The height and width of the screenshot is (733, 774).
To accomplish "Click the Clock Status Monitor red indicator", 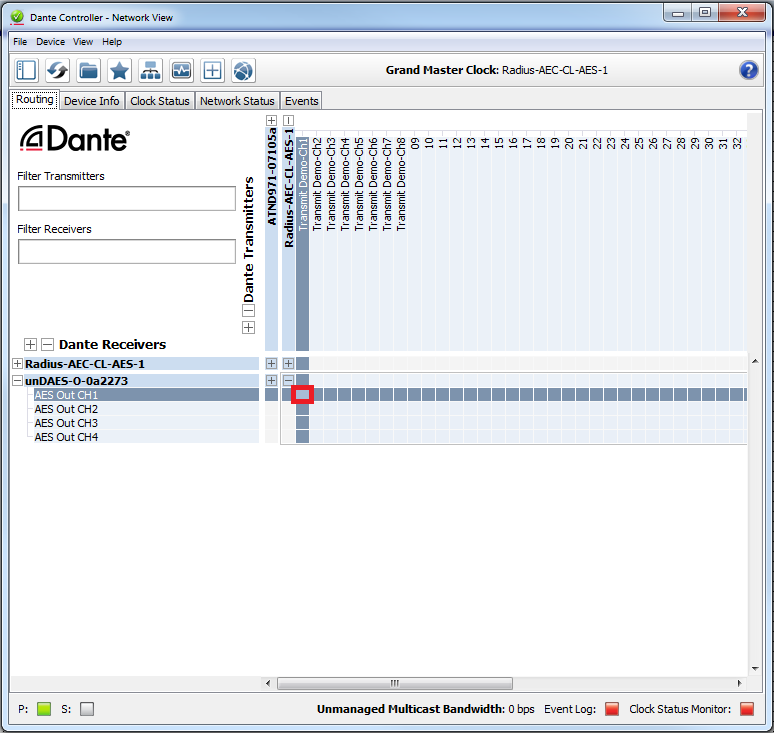I will coord(747,709).
